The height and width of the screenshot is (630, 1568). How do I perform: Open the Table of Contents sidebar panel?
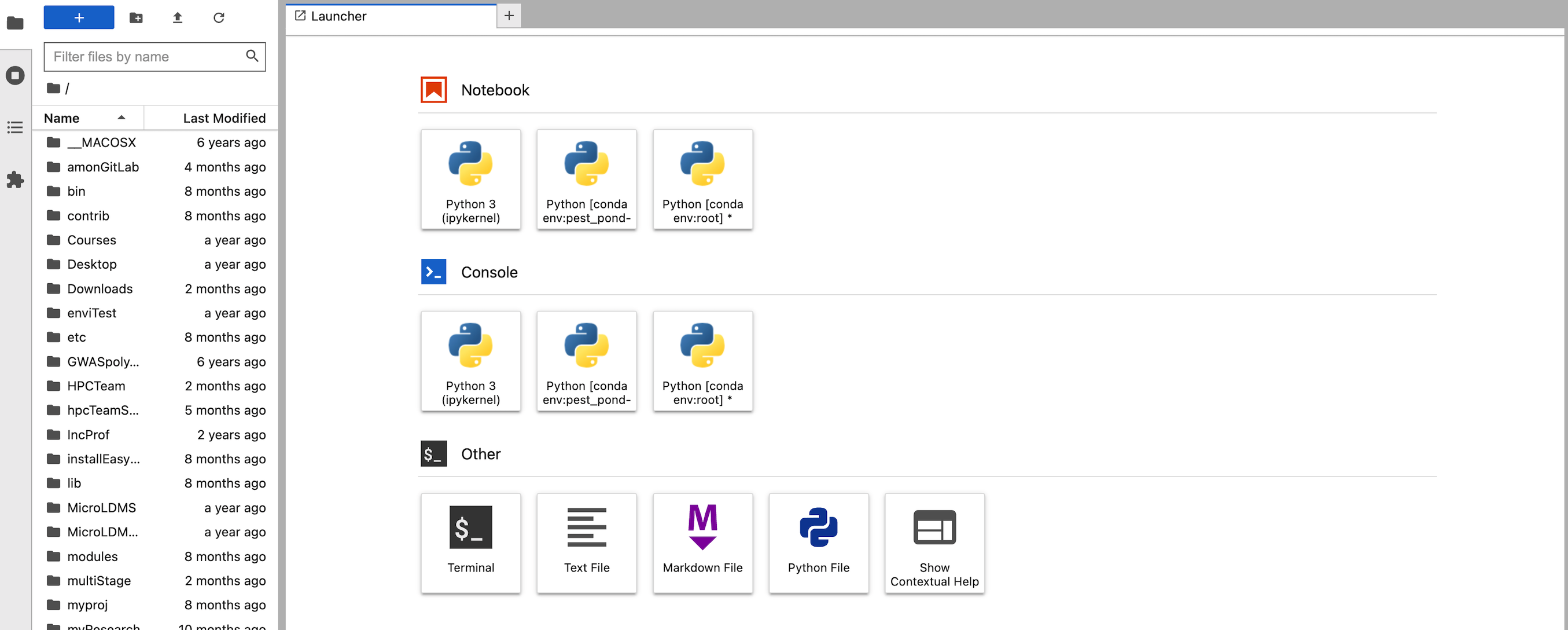(15, 127)
